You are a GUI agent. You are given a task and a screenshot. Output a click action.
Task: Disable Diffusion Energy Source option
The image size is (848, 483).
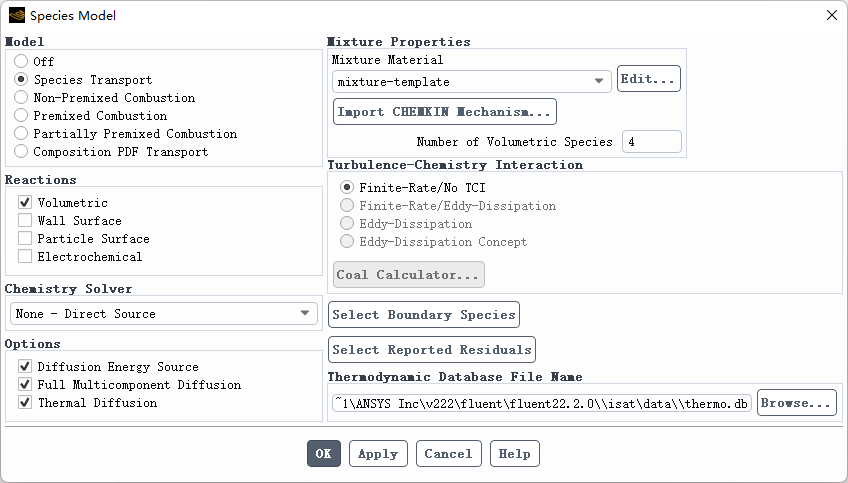(x=25, y=367)
